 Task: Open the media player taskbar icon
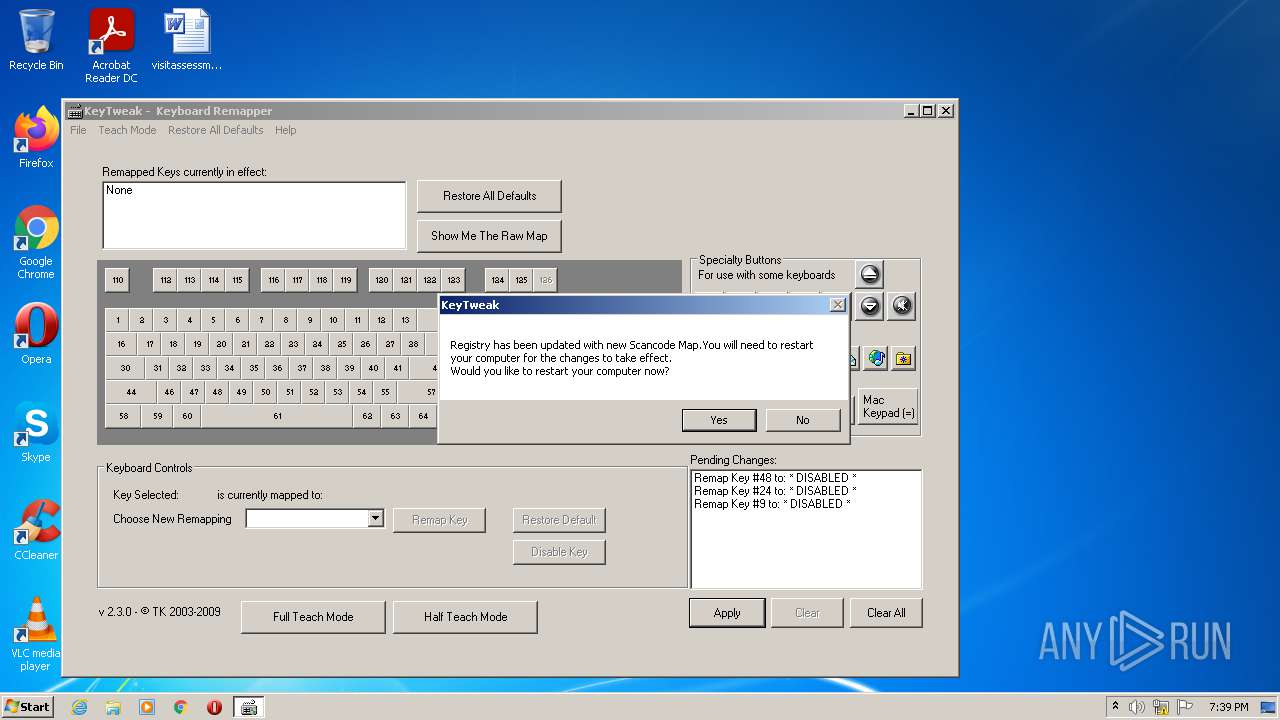pyautogui.click(x=147, y=707)
